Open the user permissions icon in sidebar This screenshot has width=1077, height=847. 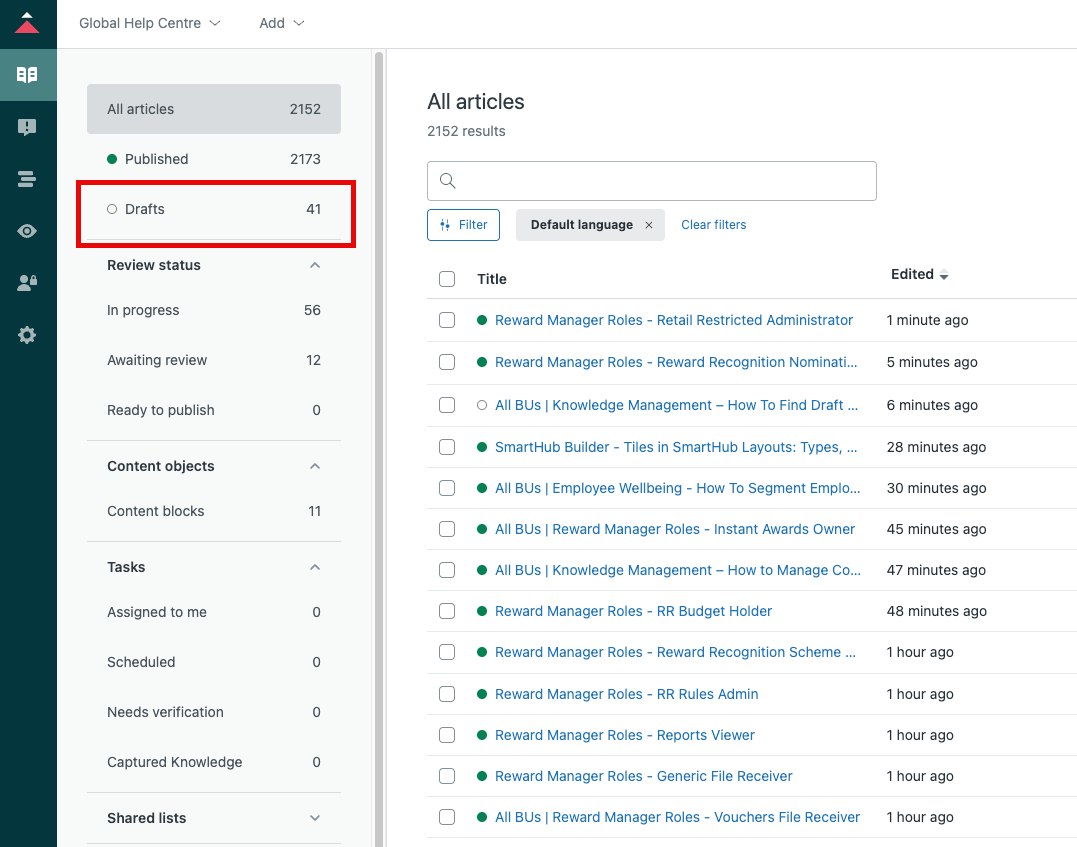click(27, 283)
